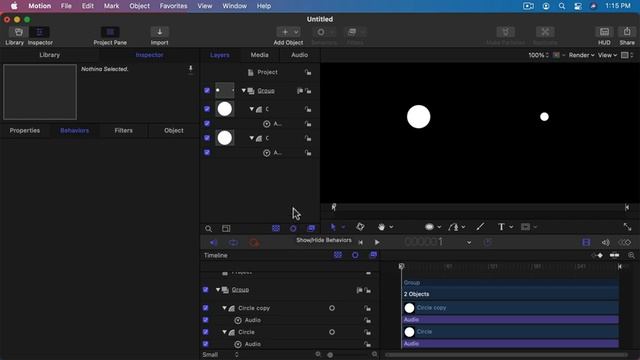640x360 pixels.
Task: Collapse Circle layer in Timeline
Action: (x=224, y=332)
